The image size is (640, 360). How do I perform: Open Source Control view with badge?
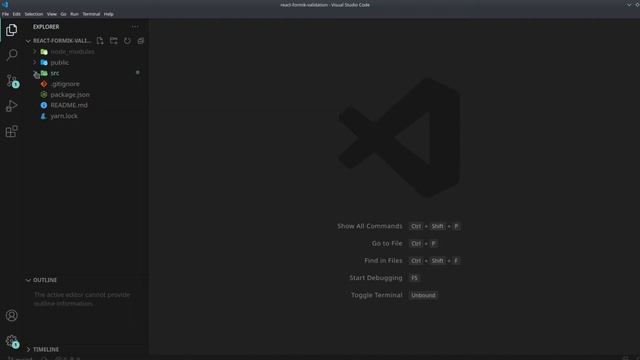click(12, 80)
